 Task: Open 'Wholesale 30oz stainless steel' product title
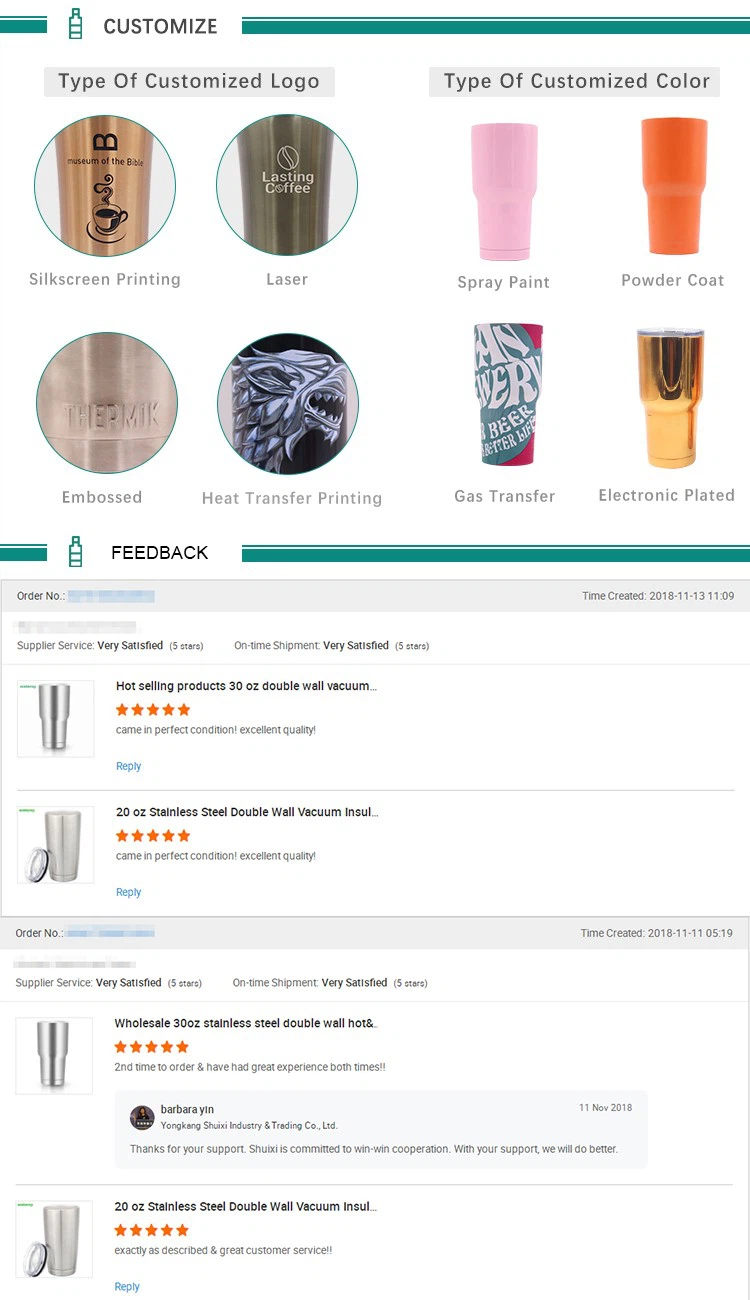(245, 1023)
